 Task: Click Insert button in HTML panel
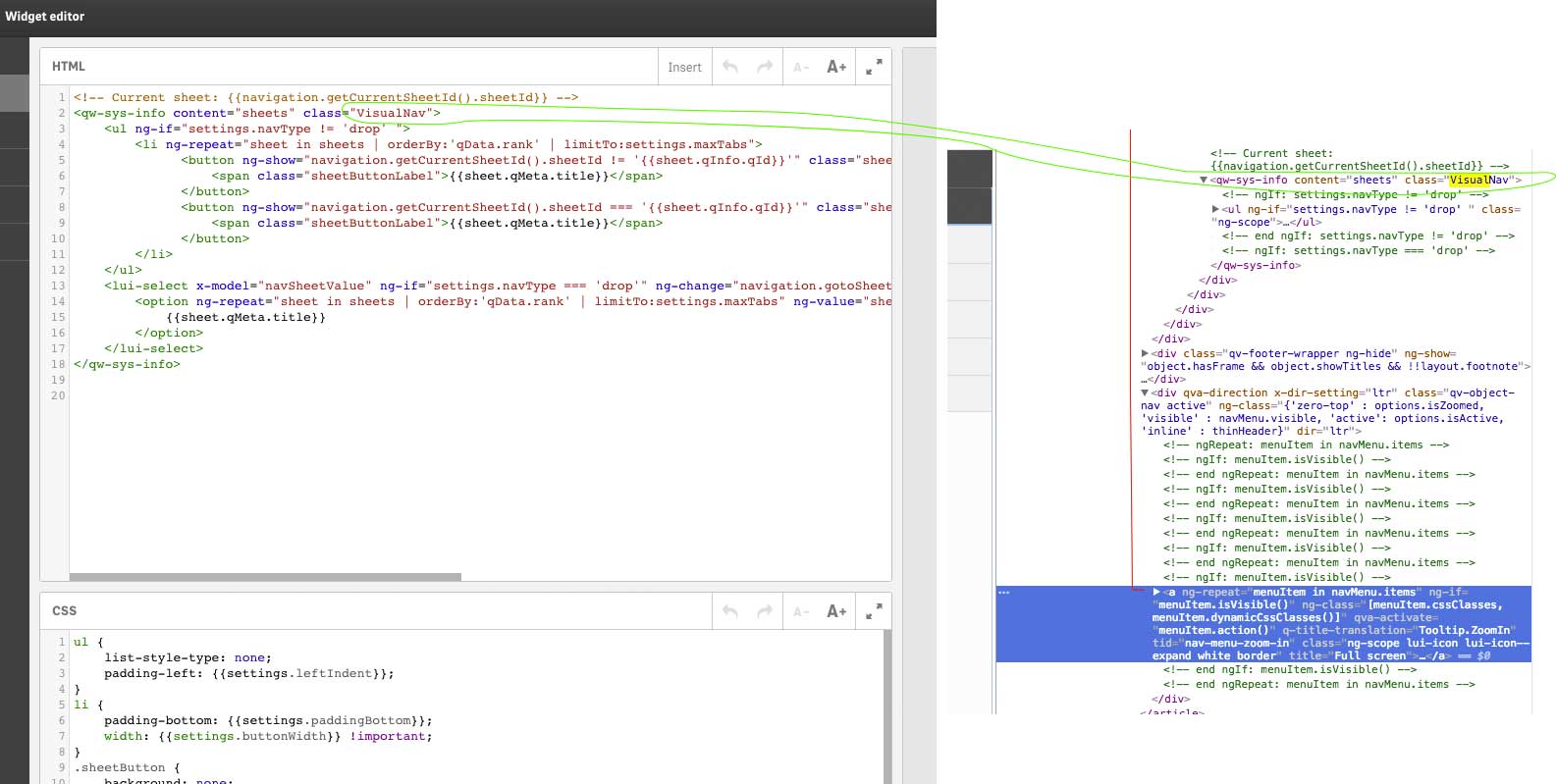point(684,67)
